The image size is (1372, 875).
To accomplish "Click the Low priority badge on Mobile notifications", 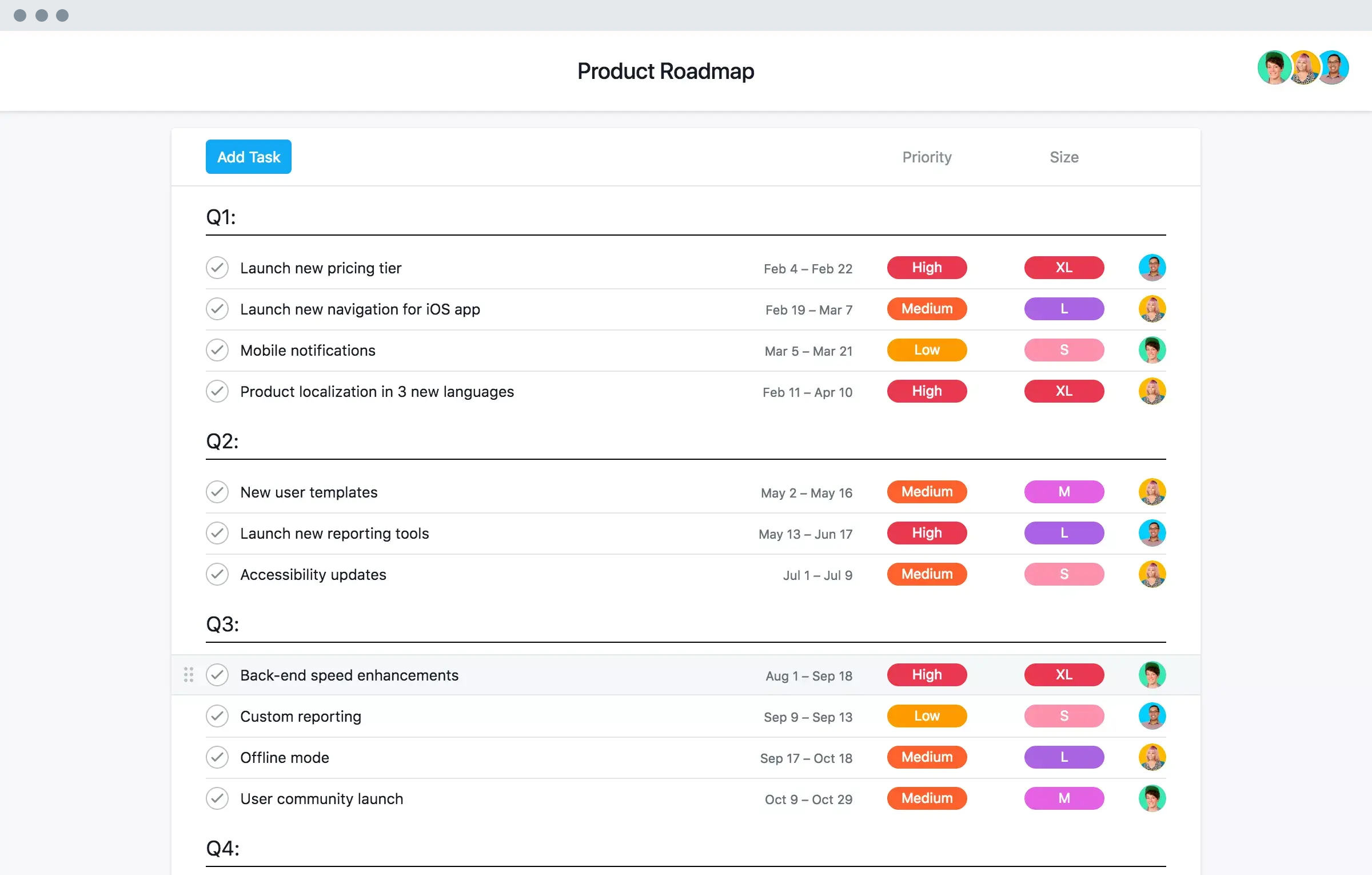I will click(x=926, y=350).
